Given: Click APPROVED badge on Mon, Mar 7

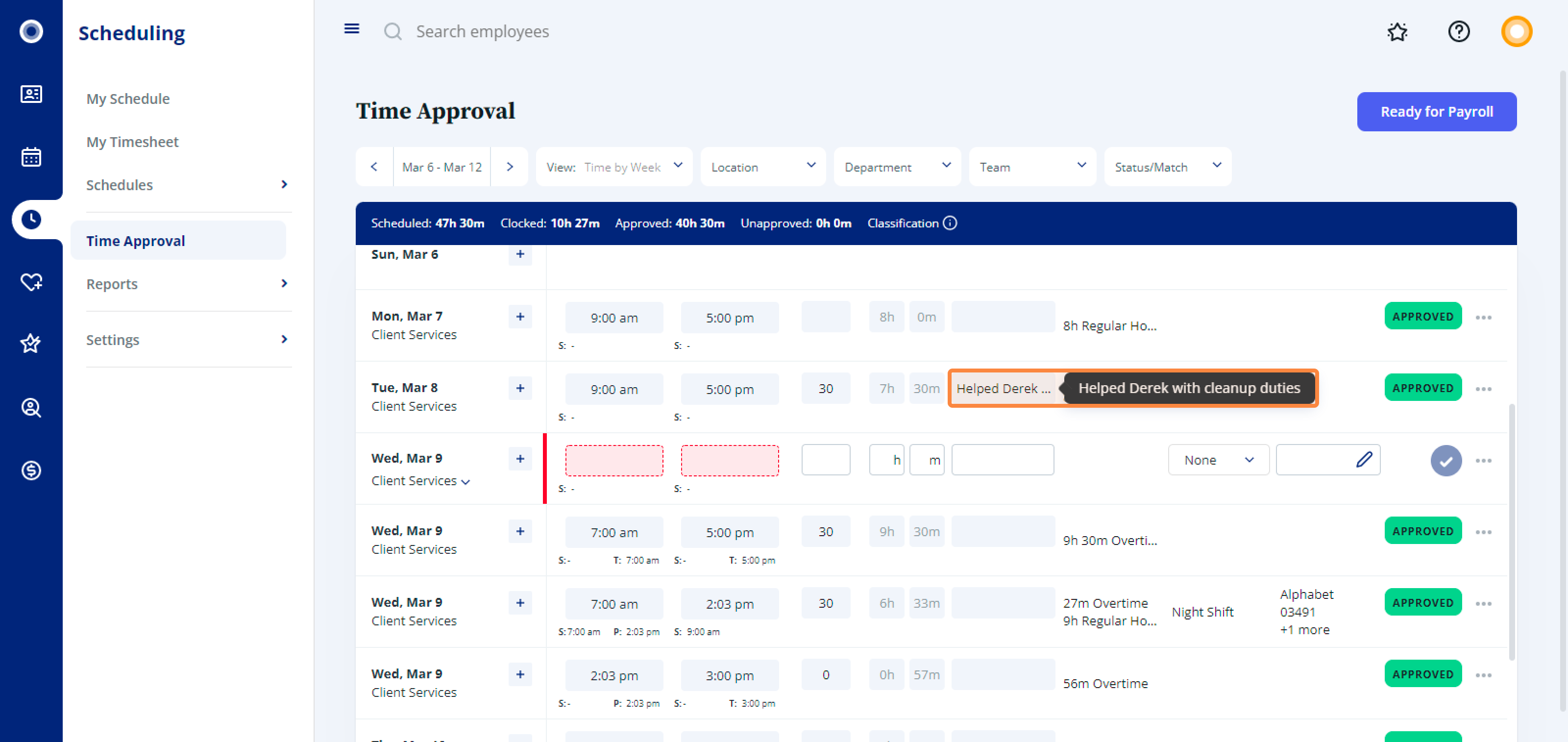Looking at the screenshot, I should point(1422,317).
